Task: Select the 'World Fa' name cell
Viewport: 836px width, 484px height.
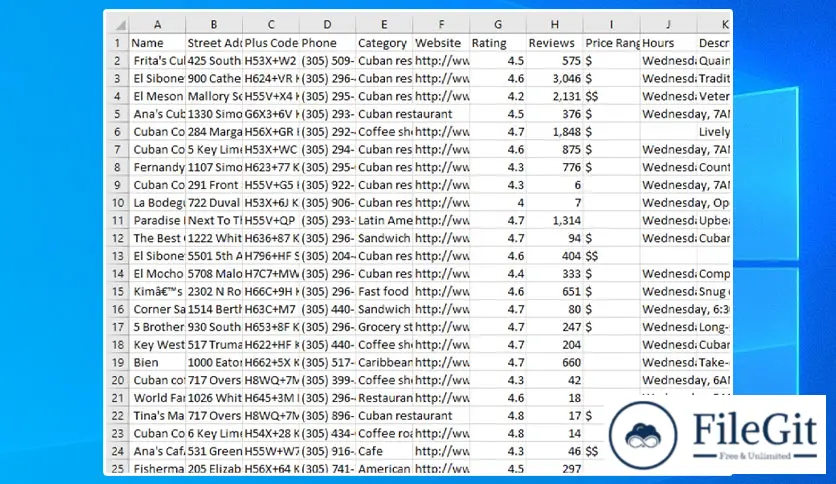Action: [x=157, y=398]
